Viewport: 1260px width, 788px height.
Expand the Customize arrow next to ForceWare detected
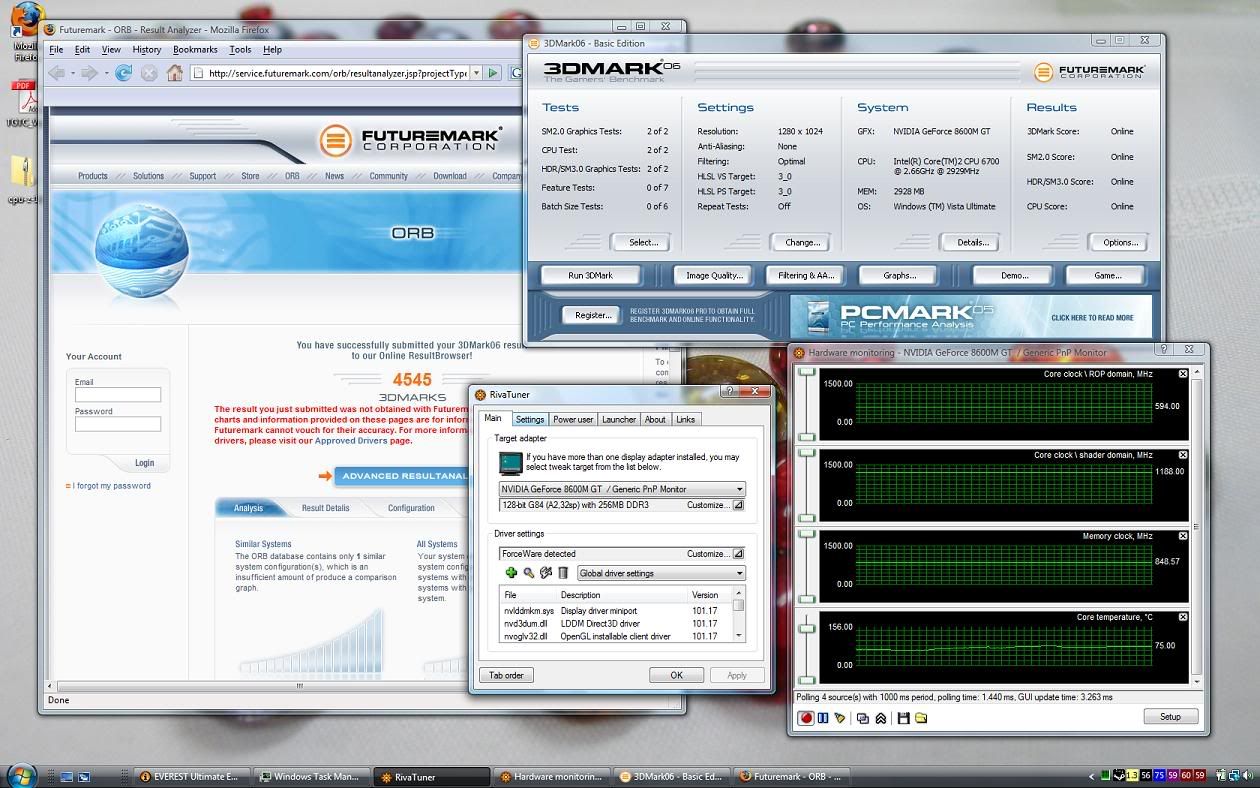tap(738, 553)
